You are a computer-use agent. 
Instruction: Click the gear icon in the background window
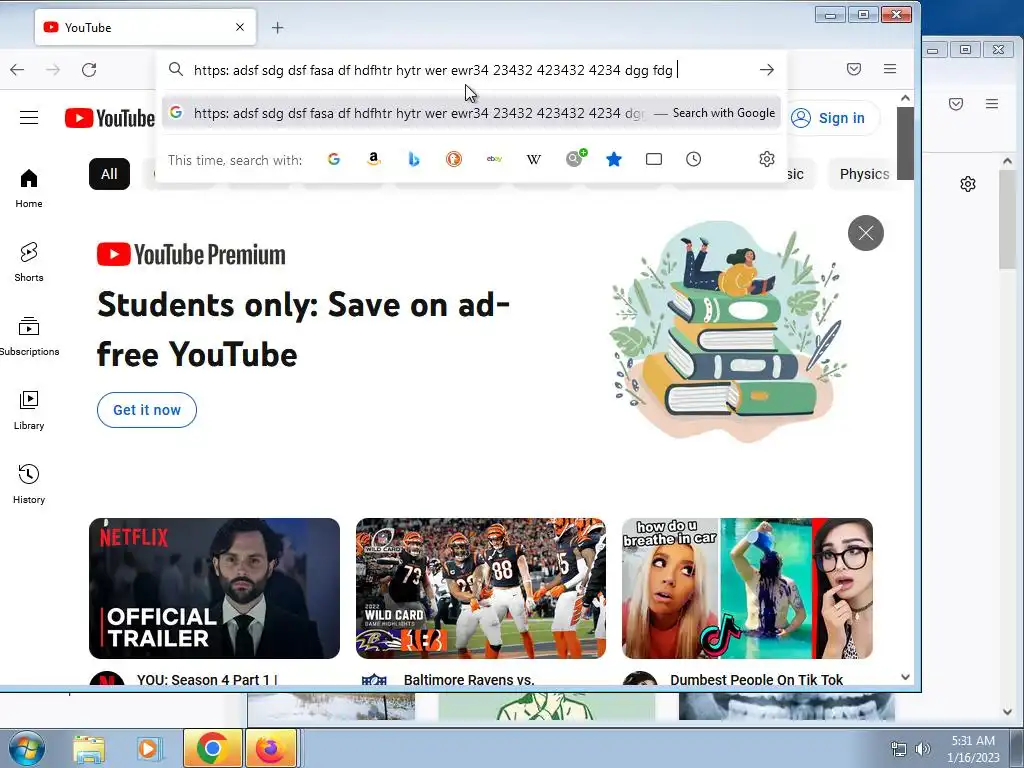click(x=968, y=184)
